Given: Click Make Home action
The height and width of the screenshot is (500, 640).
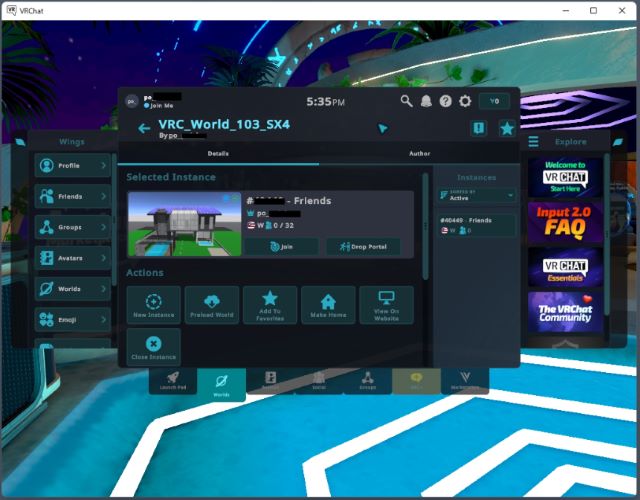Looking at the screenshot, I should click(328, 305).
